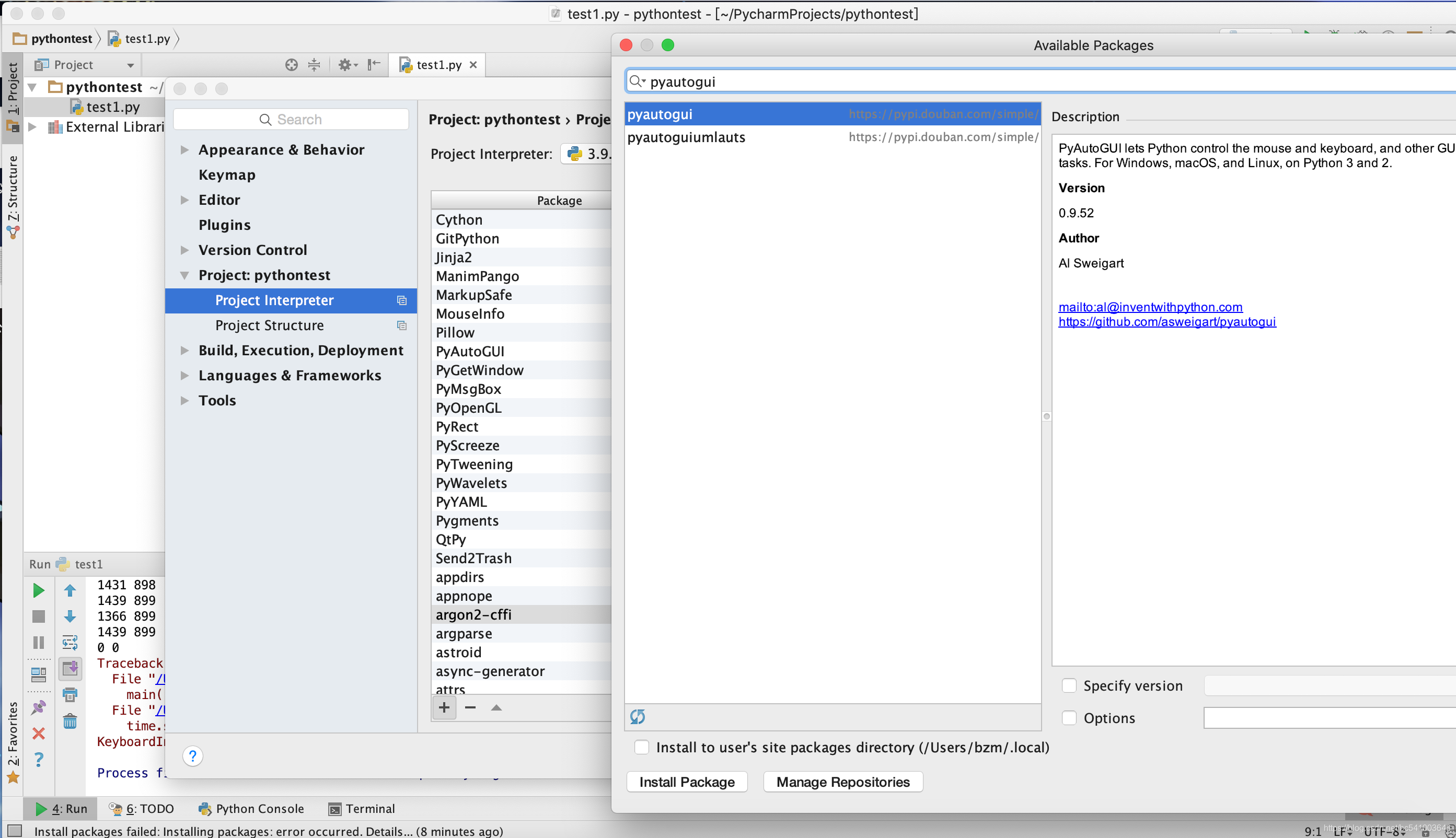
Task: Click the Rerun green play icon in Run panel
Action: [x=39, y=590]
